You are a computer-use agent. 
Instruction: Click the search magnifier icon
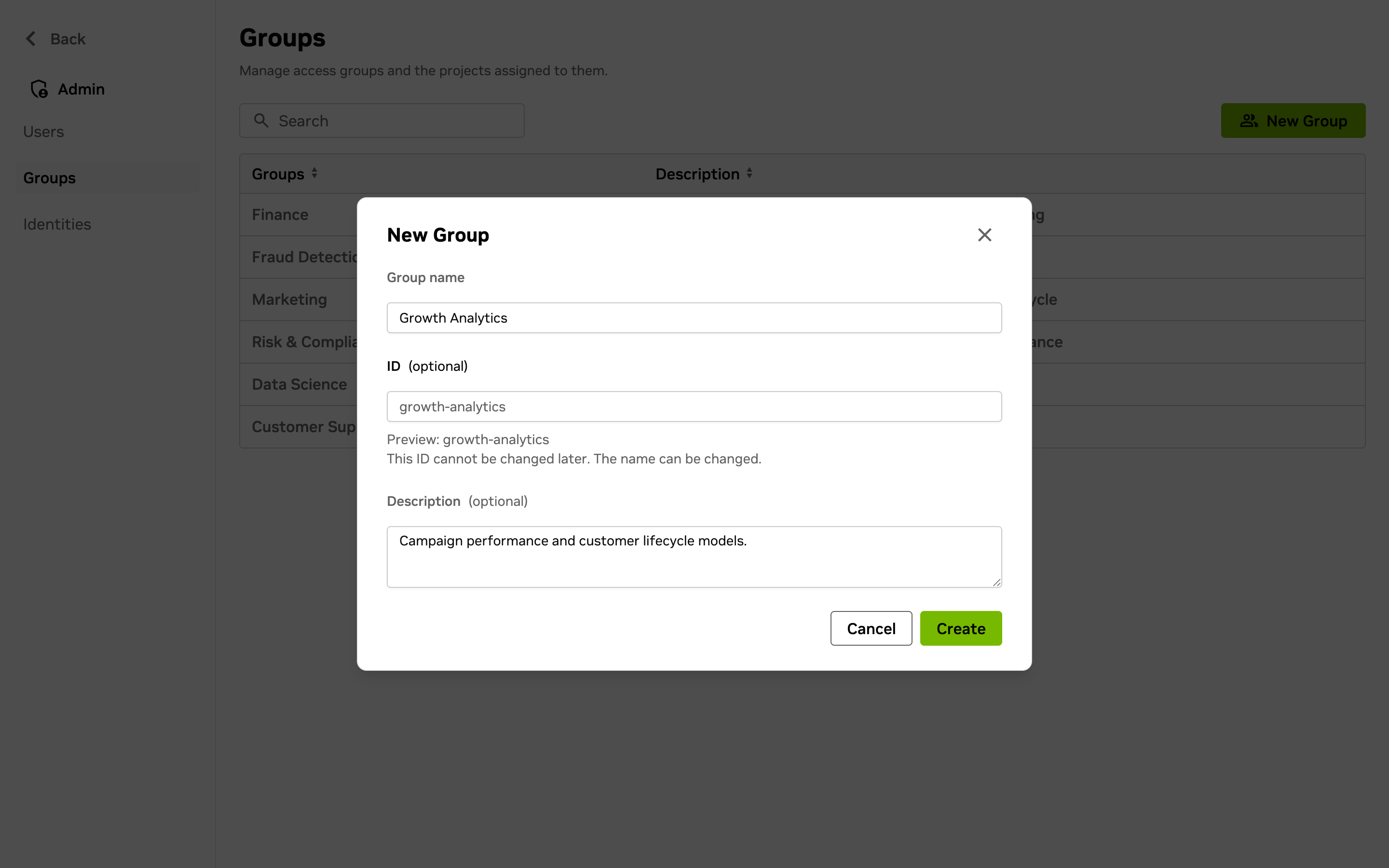pyautogui.click(x=261, y=121)
